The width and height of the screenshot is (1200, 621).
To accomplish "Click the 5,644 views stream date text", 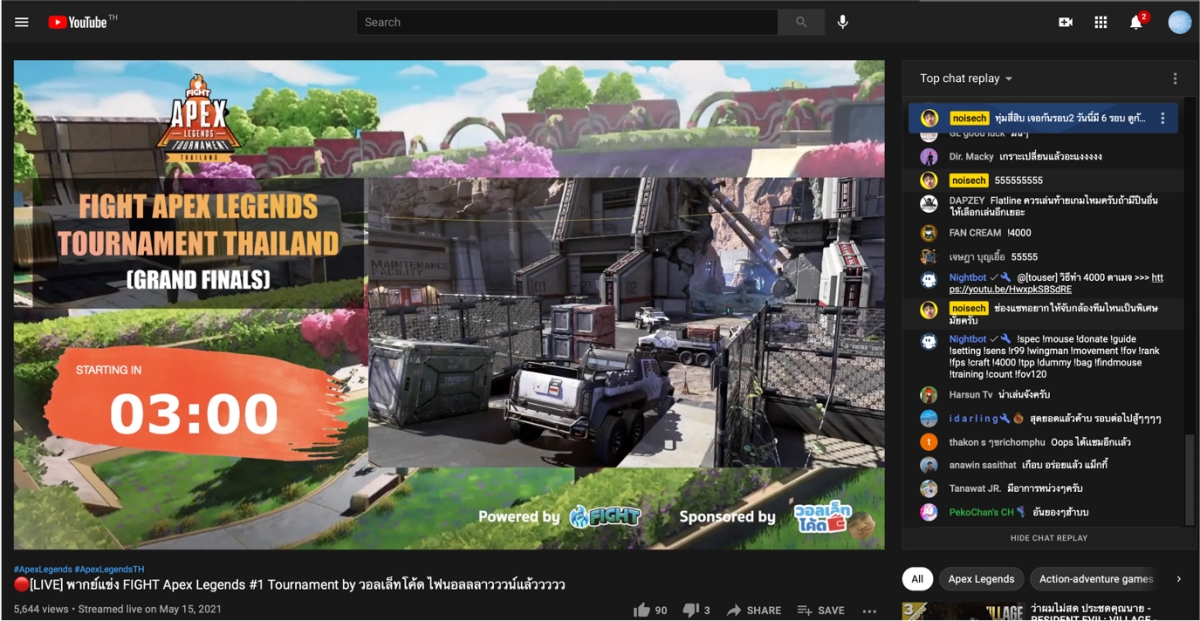I will tap(118, 609).
